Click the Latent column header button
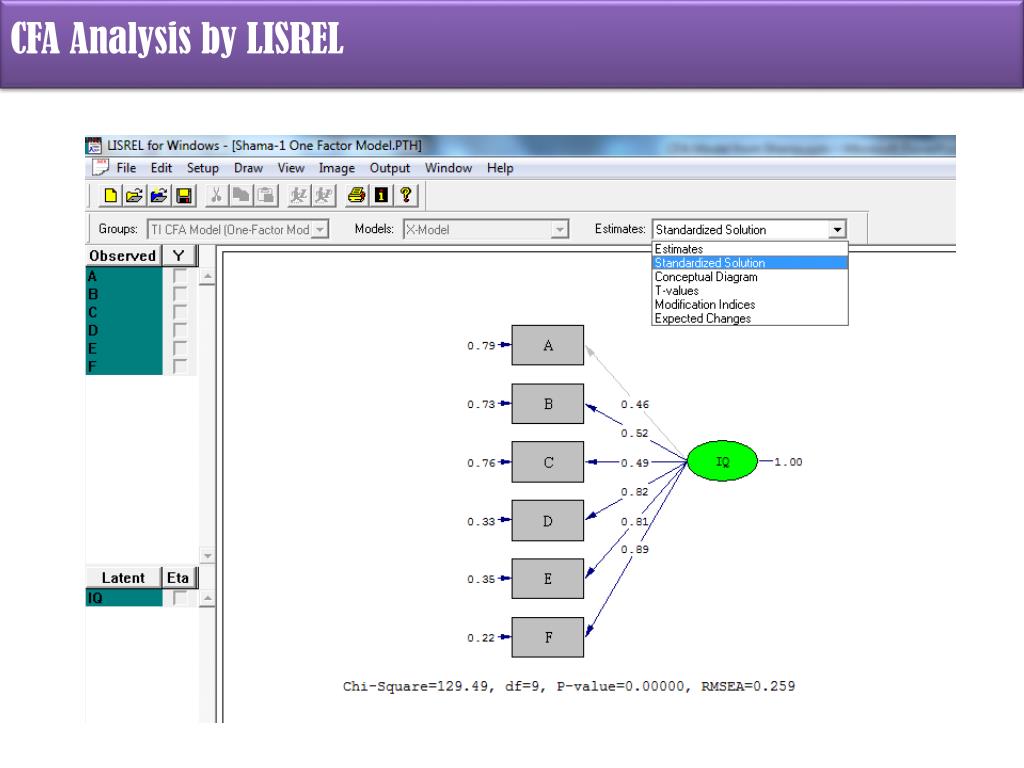Viewport: 1024px width, 768px height. pos(123,577)
